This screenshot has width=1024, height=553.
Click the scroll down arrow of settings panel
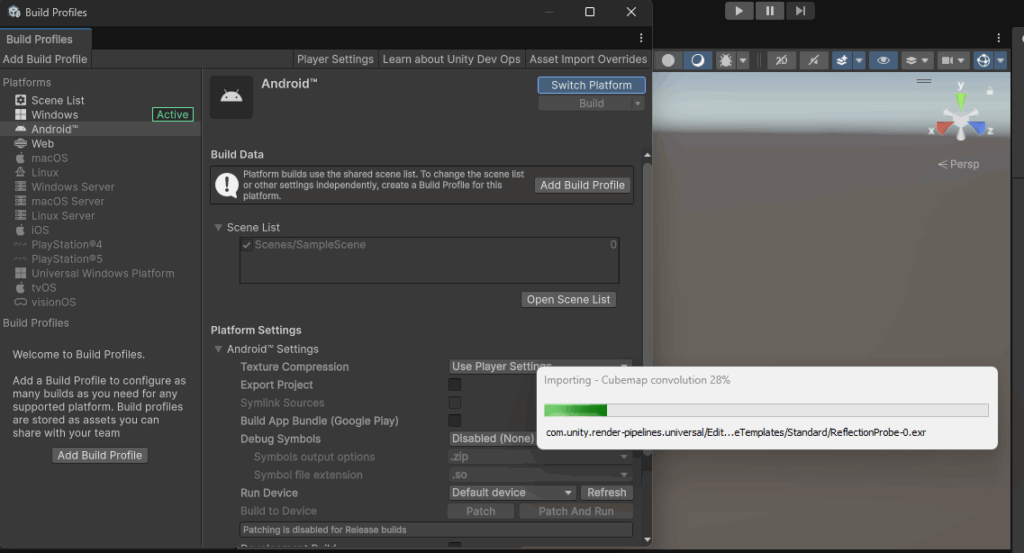(x=647, y=539)
